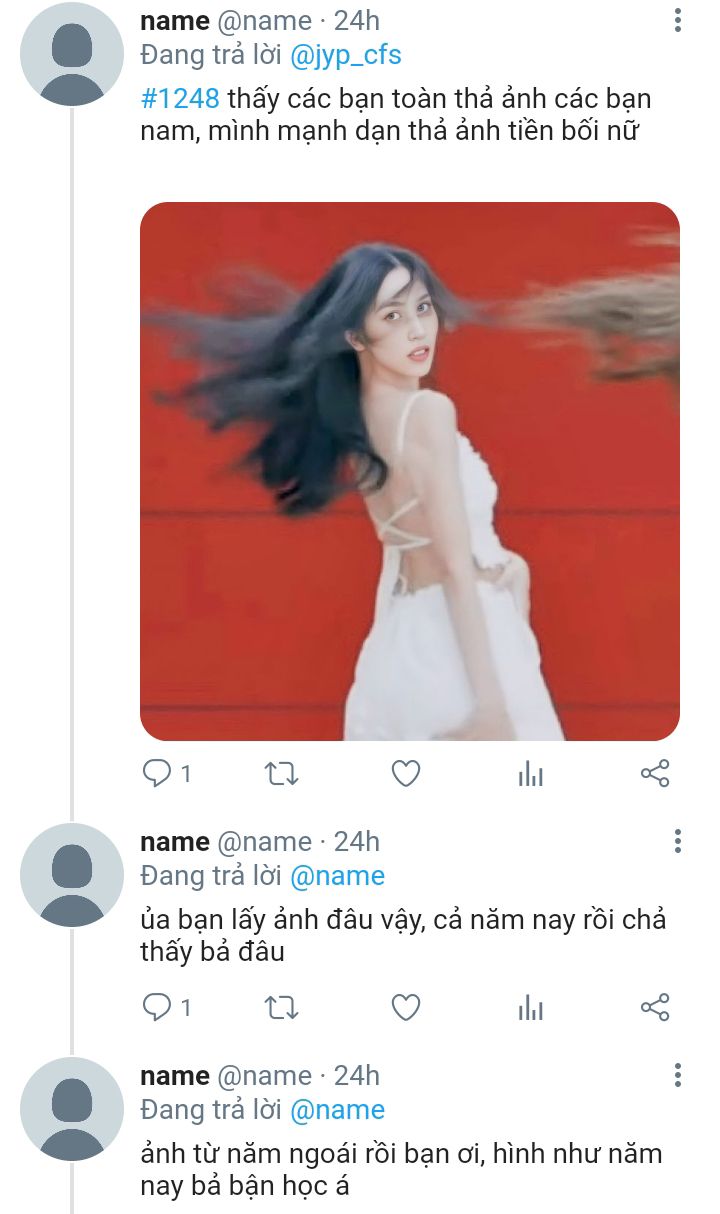This screenshot has width=720, height=1214.
Task: Open more options menu for third tweet
Action: tap(678, 1075)
